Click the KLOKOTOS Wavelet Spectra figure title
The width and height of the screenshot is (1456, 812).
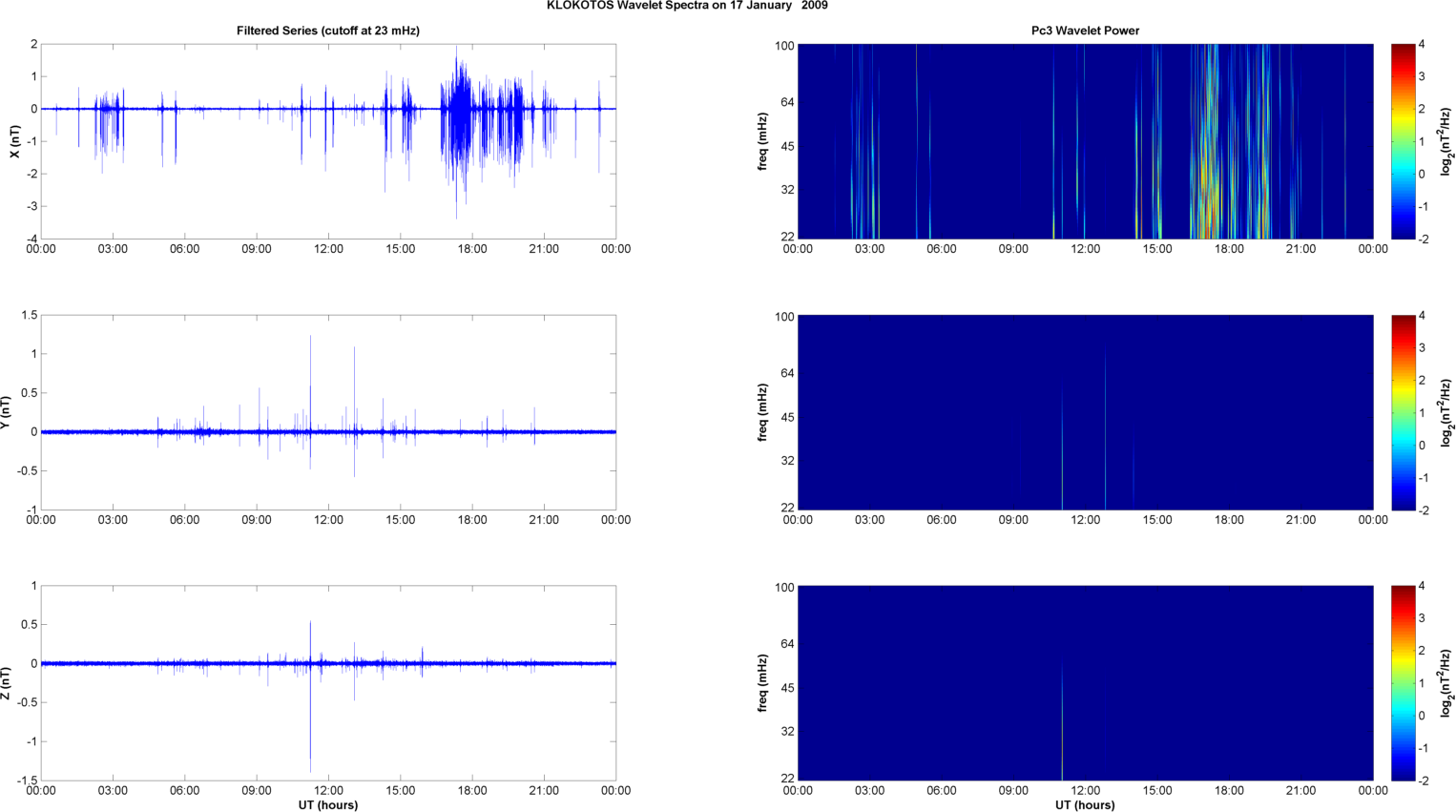687,6
